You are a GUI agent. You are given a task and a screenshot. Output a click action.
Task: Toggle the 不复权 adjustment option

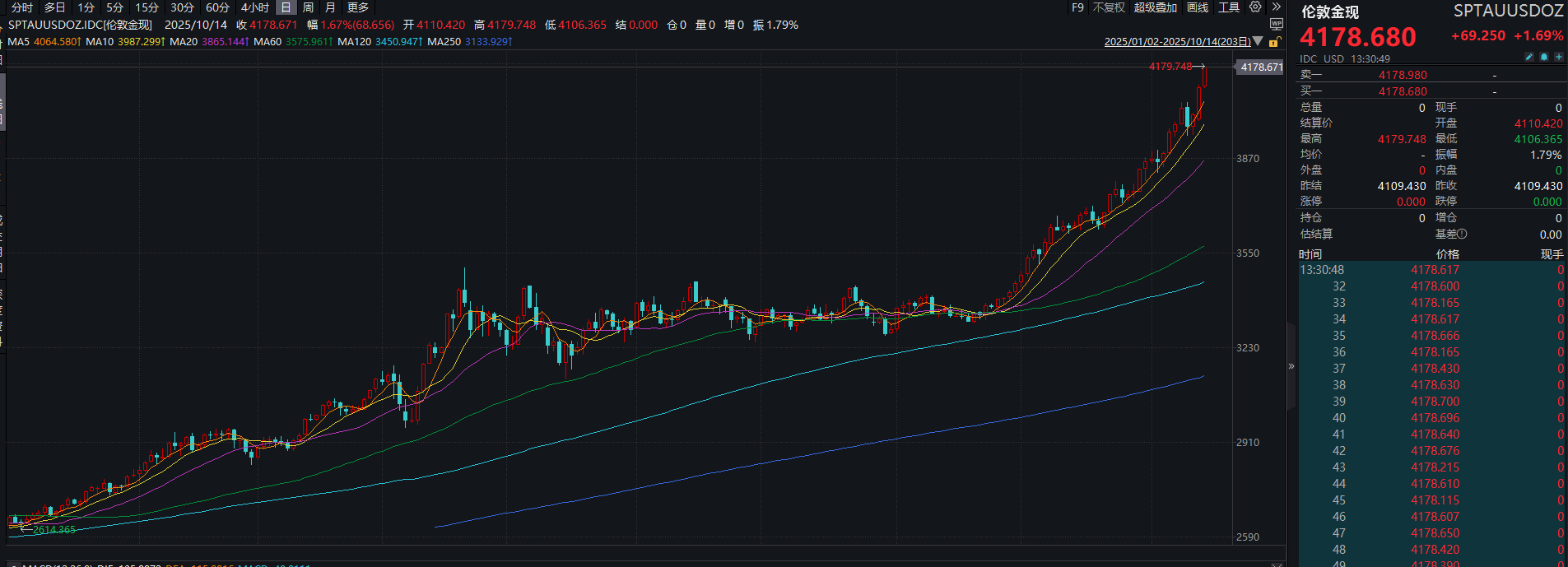tap(1109, 7)
